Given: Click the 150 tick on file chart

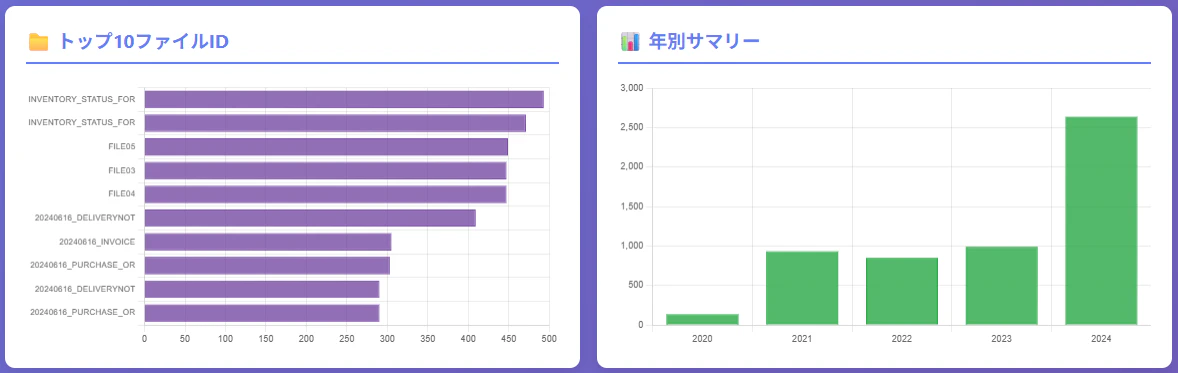Looking at the screenshot, I should coord(266,339).
